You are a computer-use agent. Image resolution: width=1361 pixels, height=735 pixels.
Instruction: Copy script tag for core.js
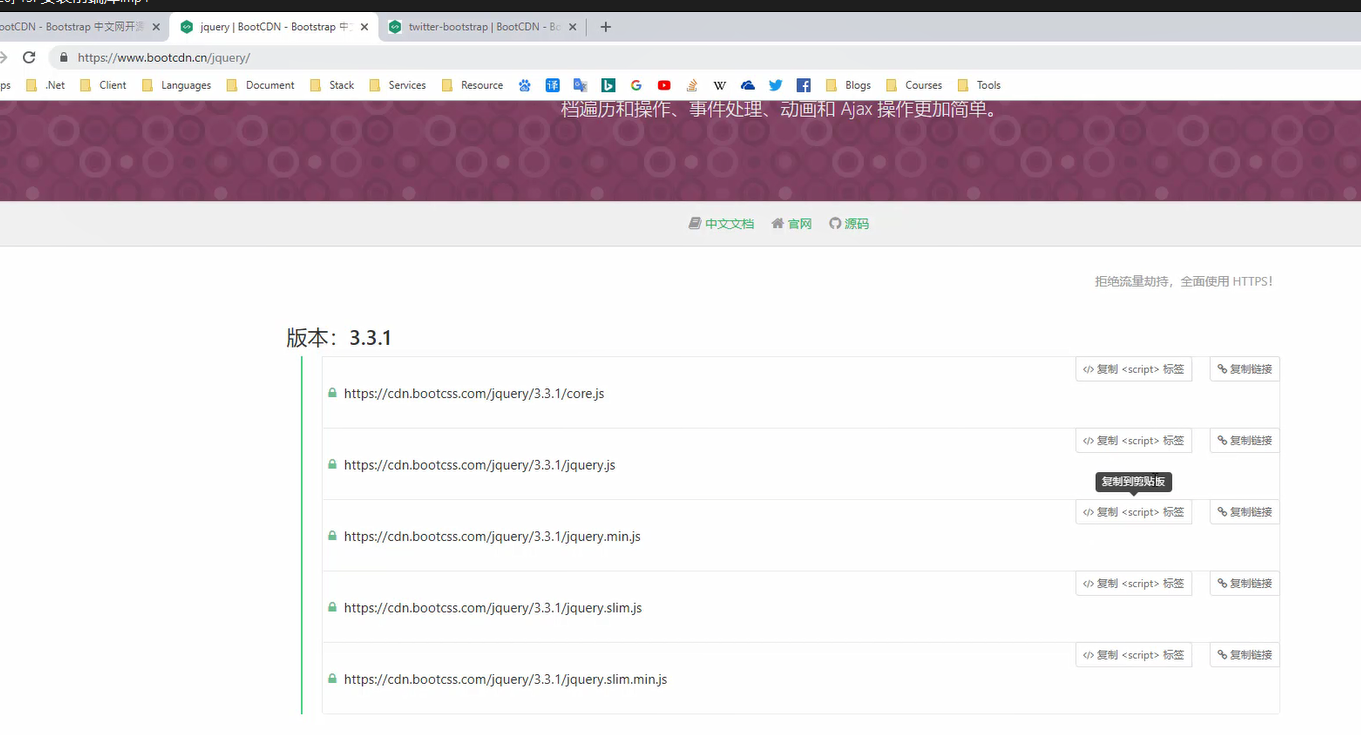1134,369
